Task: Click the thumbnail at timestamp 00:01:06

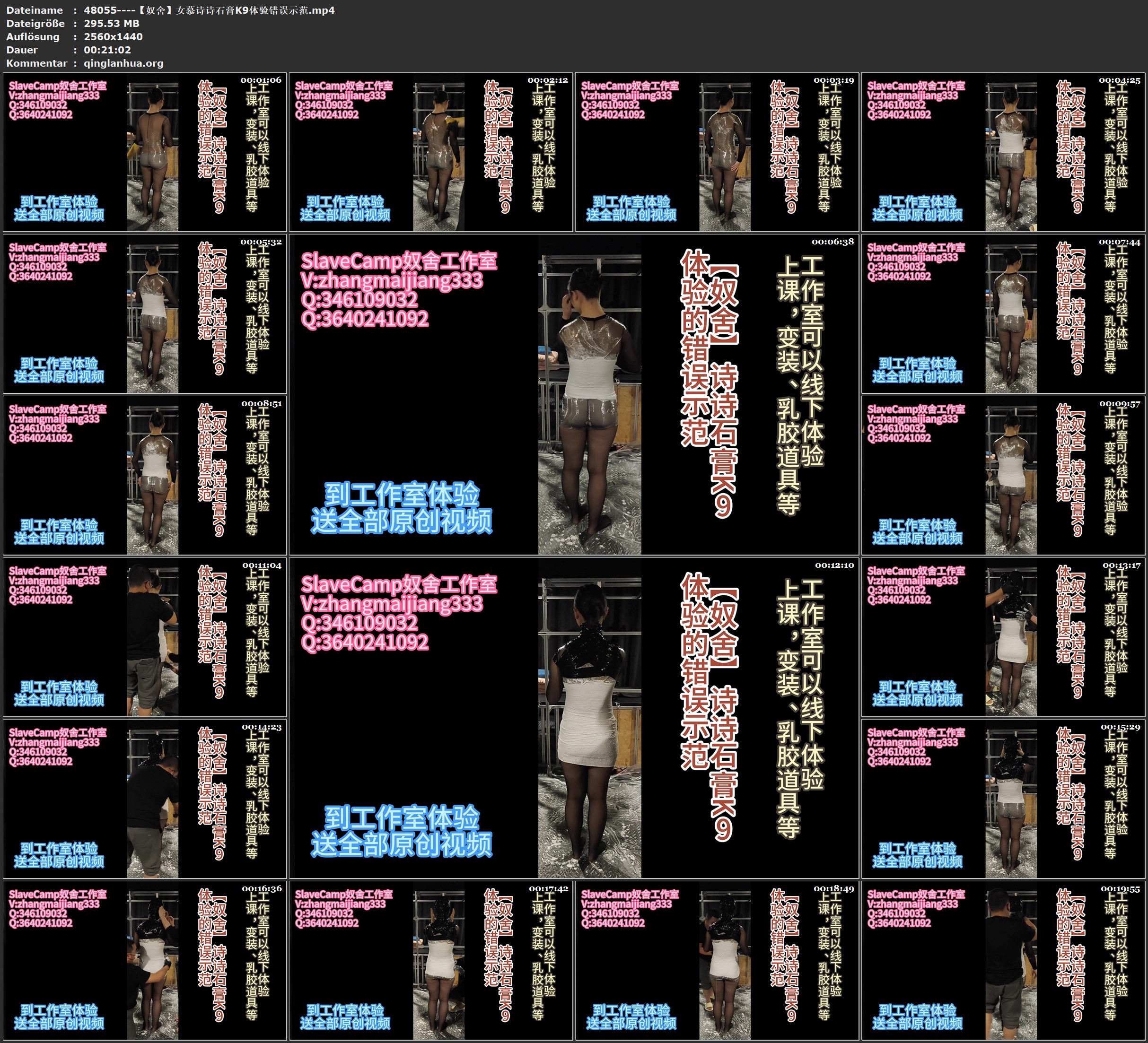Action: click(145, 152)
